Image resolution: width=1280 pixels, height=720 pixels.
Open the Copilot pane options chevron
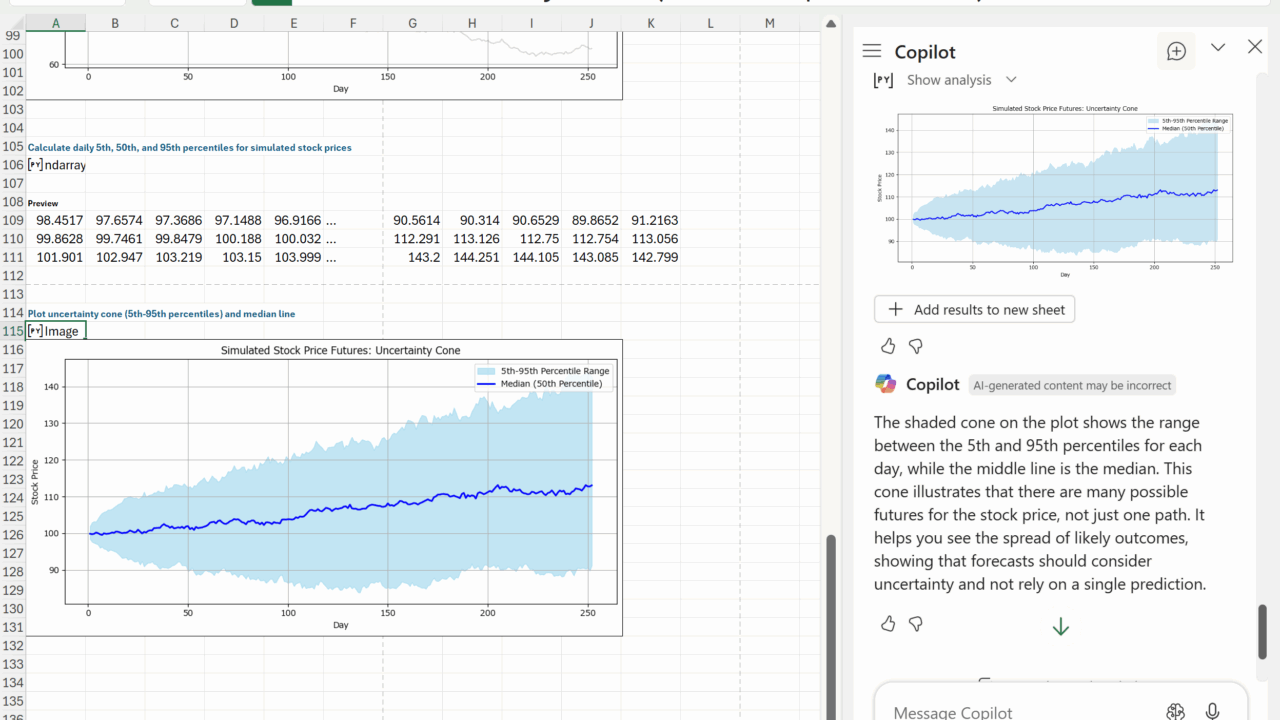pos(1218,47)
